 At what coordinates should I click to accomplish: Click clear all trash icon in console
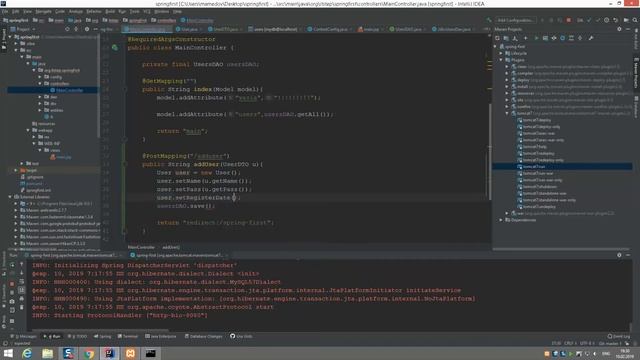22,307
